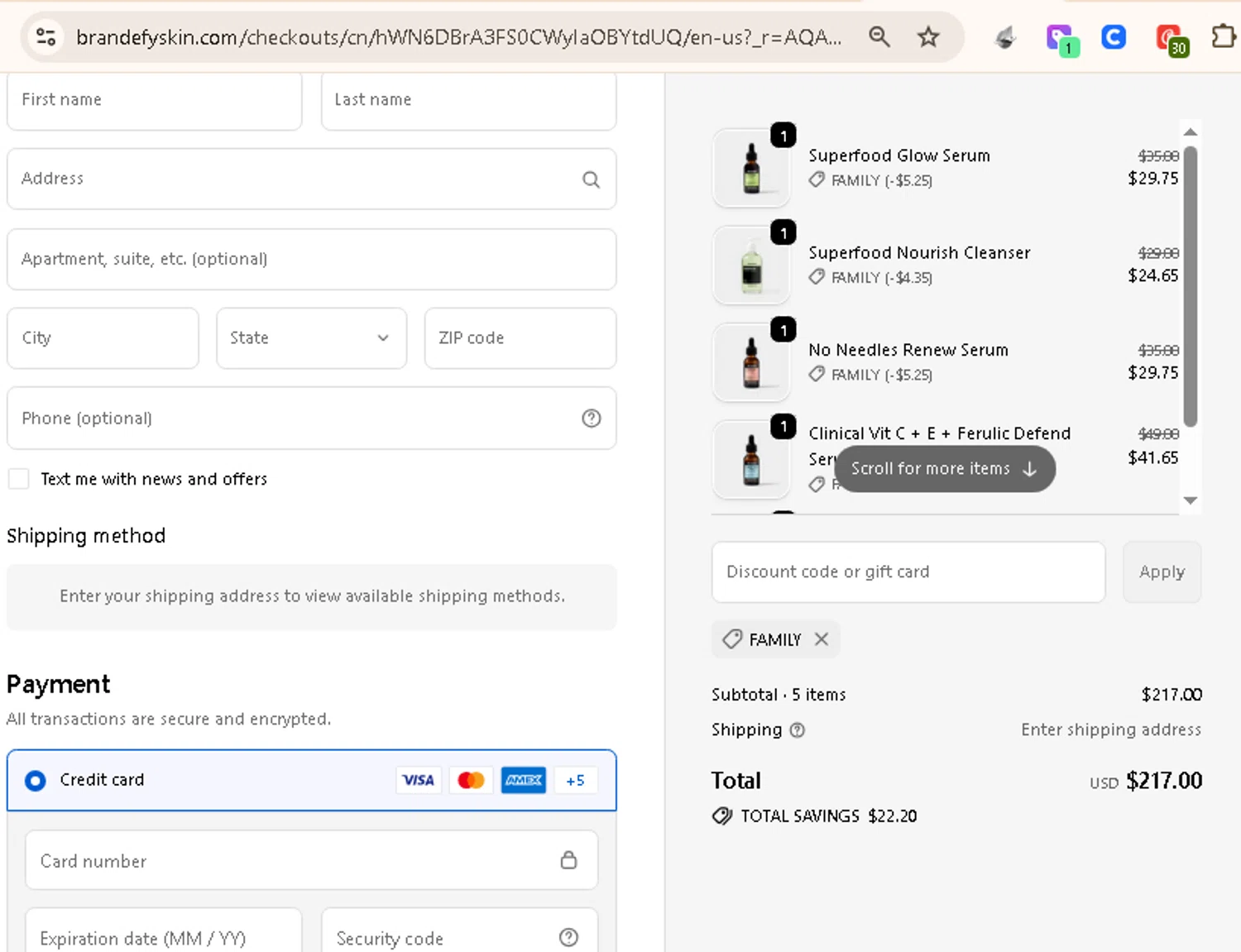Click tag icon under Superfood Nourish Cleanser
Screen dimensions: 1241x952
point(817,277)
